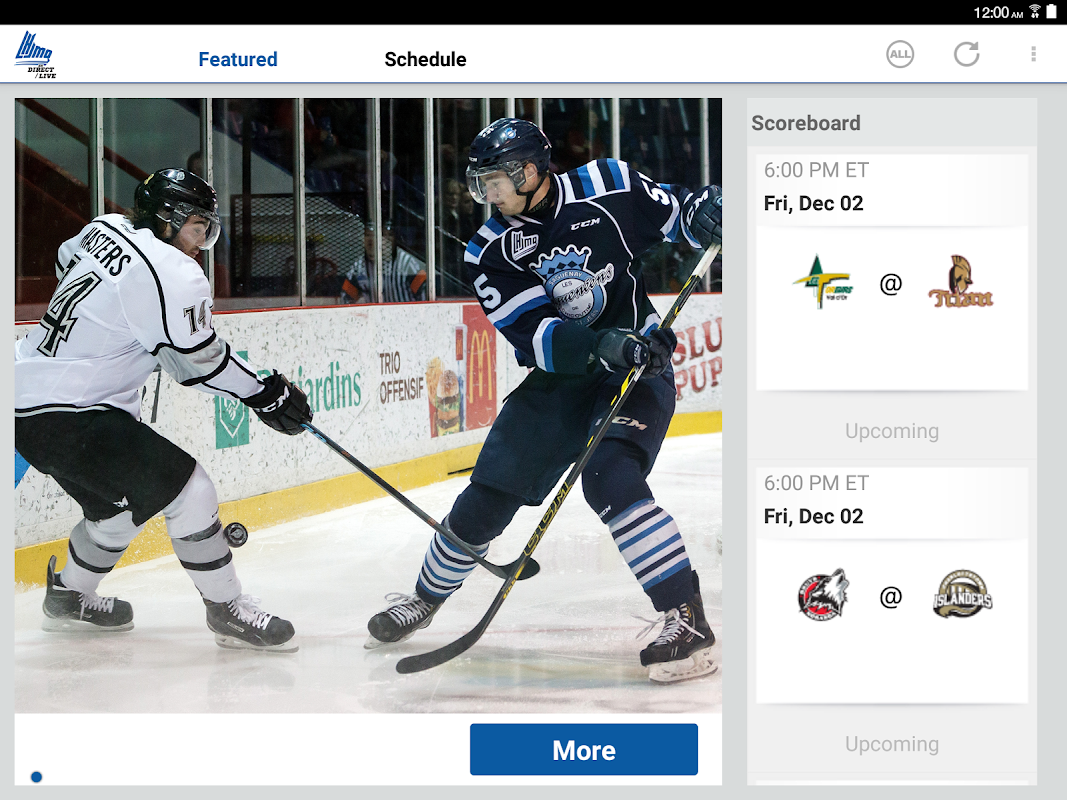Select the Islanders team logo
This screenshot has width=1067, height=800.
coord(962,595)
